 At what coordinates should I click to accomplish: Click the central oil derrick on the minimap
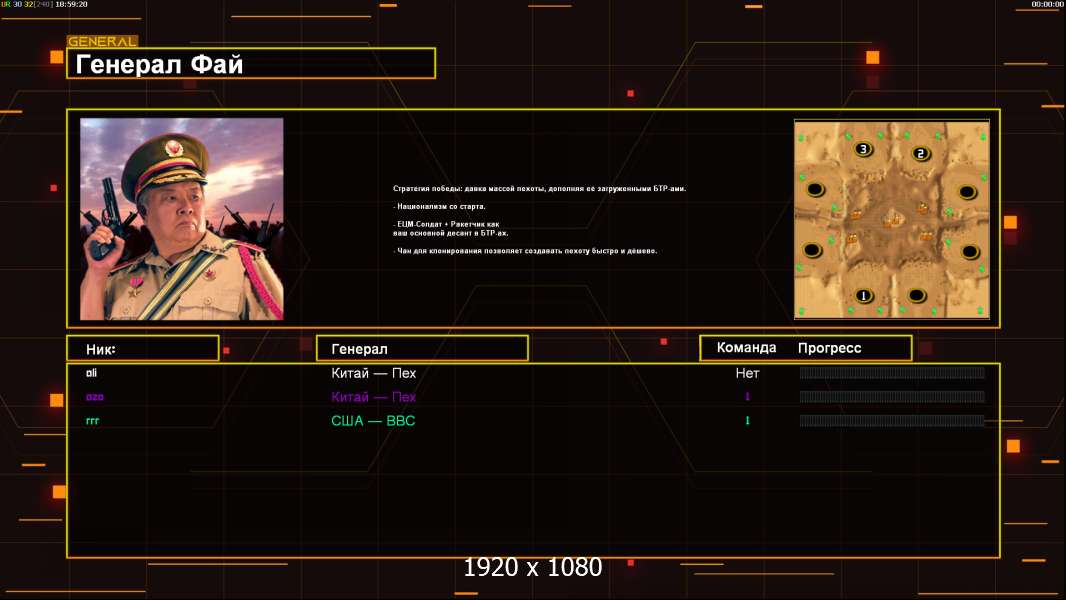(892, 219)
